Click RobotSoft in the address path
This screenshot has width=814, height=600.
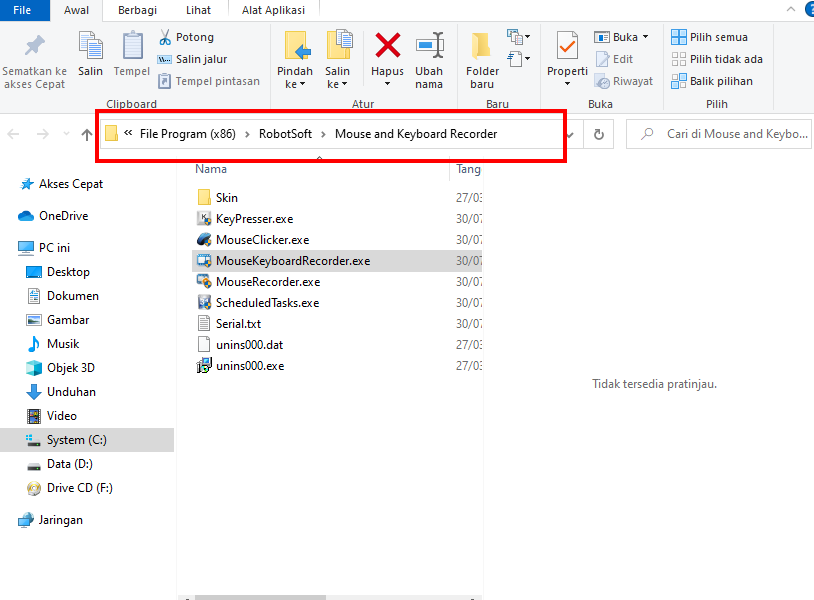pyautogui.click(x=285, y=134)
